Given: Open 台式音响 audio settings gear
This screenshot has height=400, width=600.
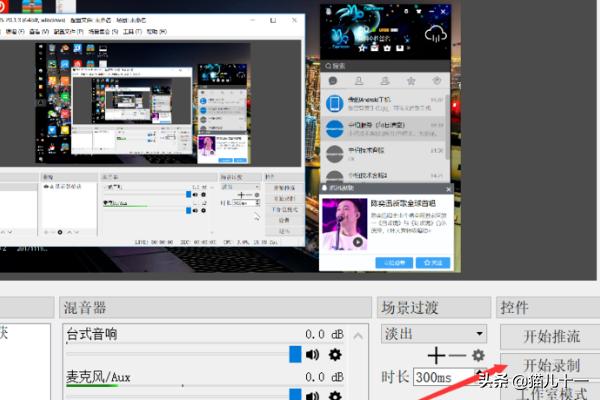Looking at the screenshot, I should pyautogui.click(x=335, y=354).
